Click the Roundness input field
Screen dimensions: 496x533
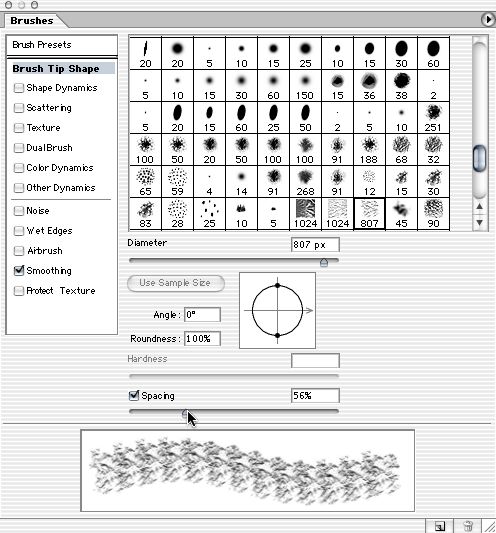click(x=202, y=339)
